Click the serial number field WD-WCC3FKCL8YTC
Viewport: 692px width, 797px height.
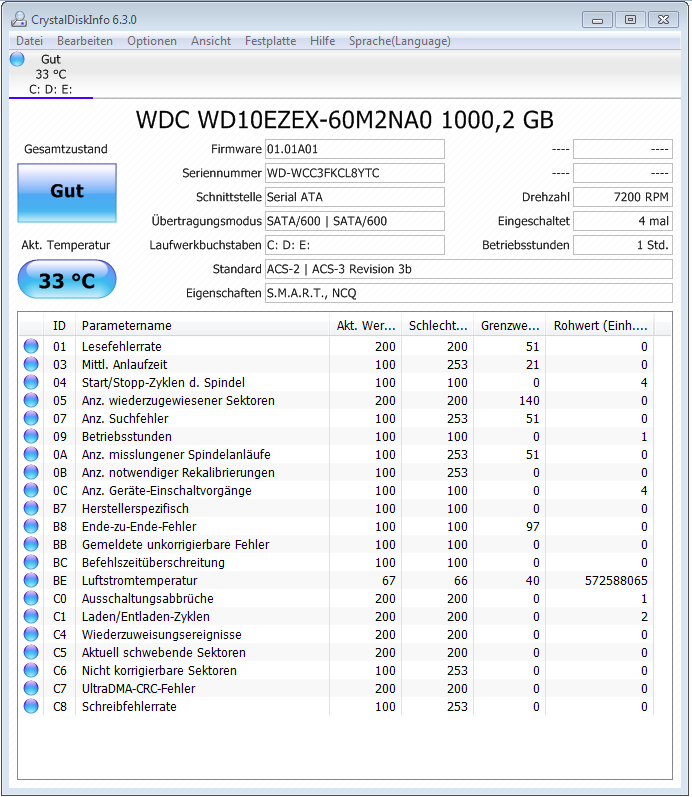click(355, 173)
